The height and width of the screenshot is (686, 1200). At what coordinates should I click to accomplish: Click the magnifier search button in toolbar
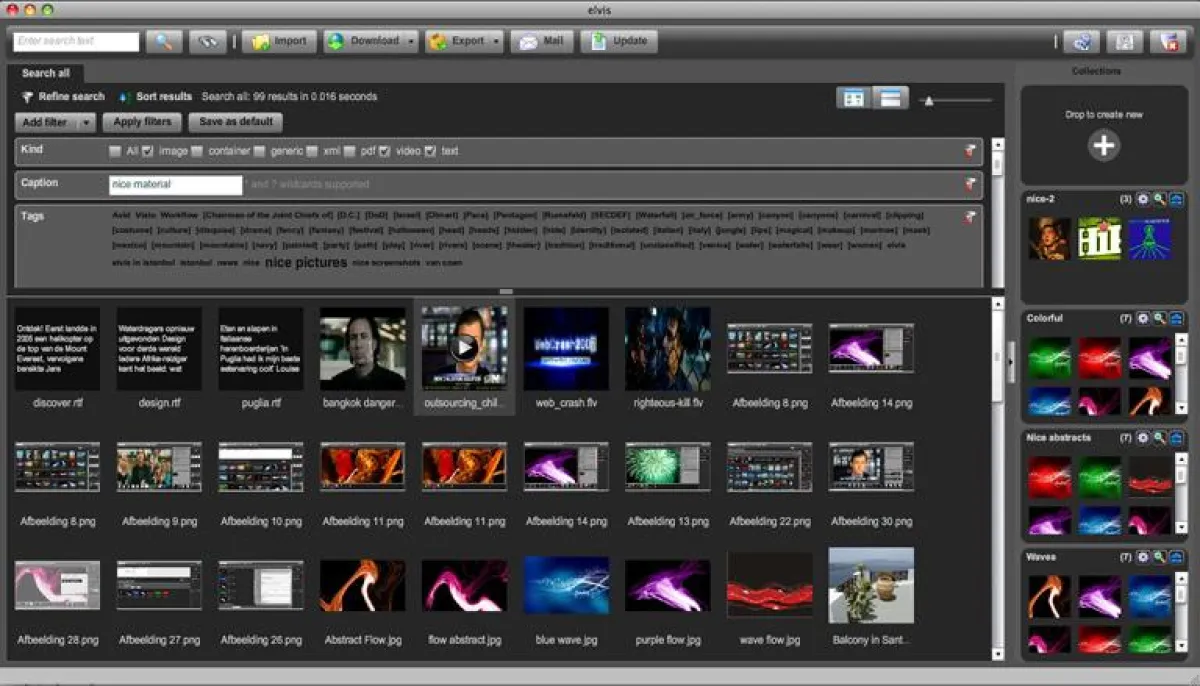[164, 42]
